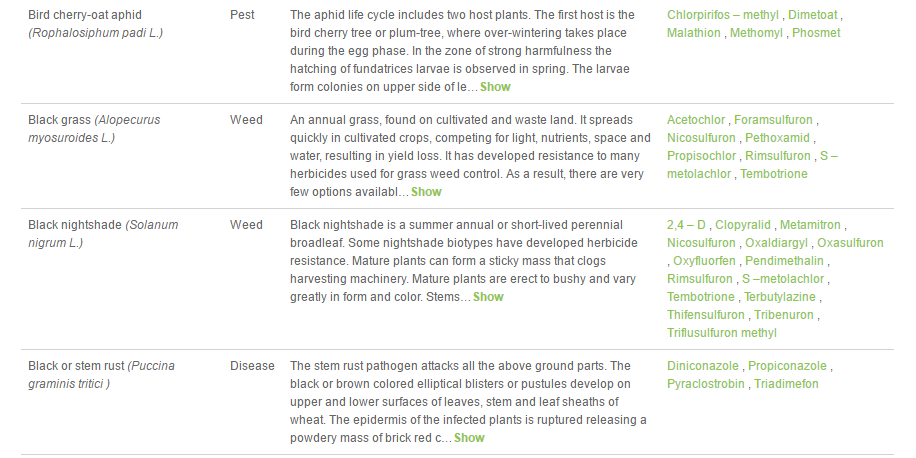Image resolution: width=916 pixels, height=458 pixels.
Task: Open the Malathion link
Action: click(x=693, y=33)
